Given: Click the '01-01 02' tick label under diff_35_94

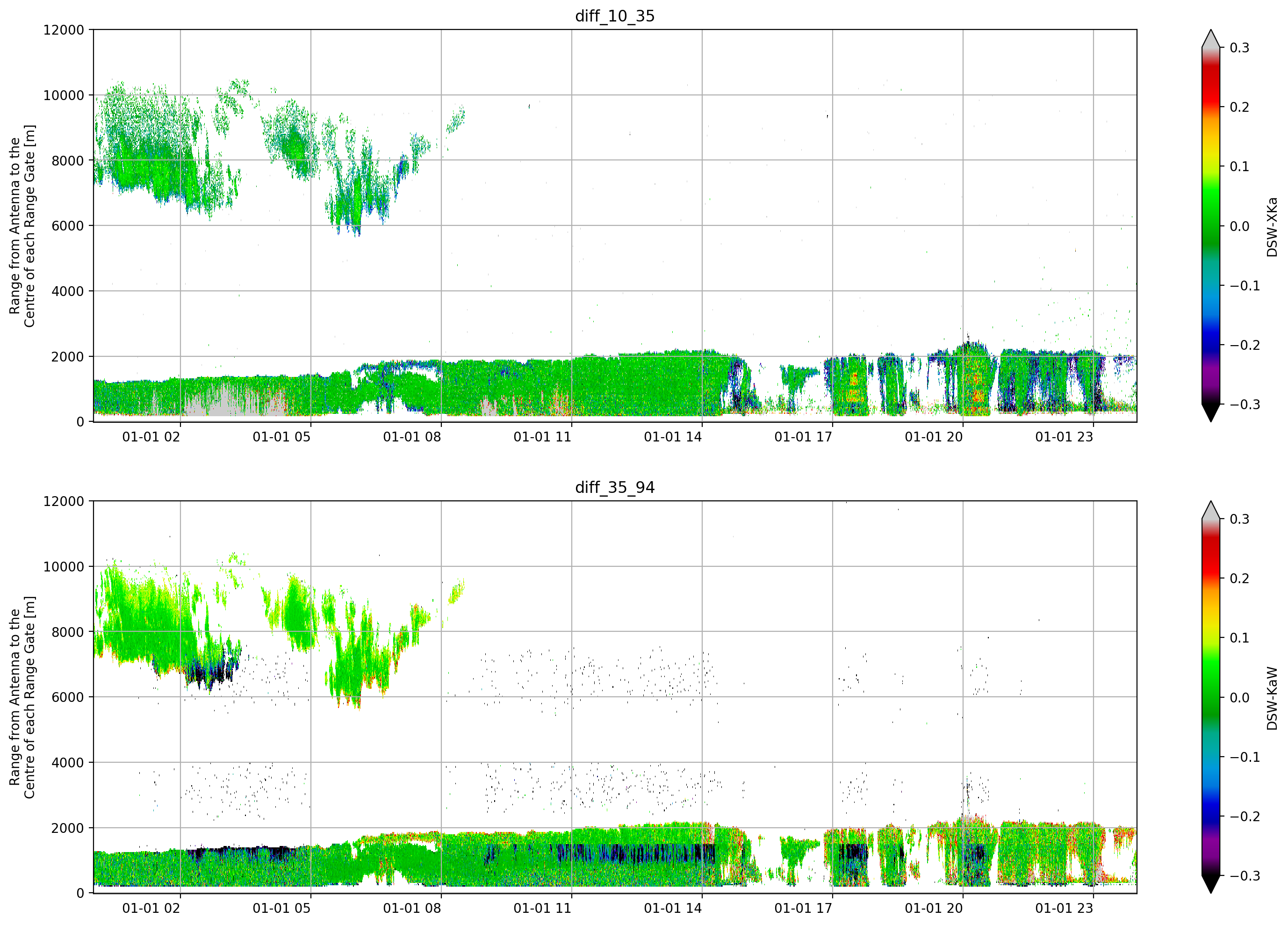Looking at the screenshot, I should (151, 909).
